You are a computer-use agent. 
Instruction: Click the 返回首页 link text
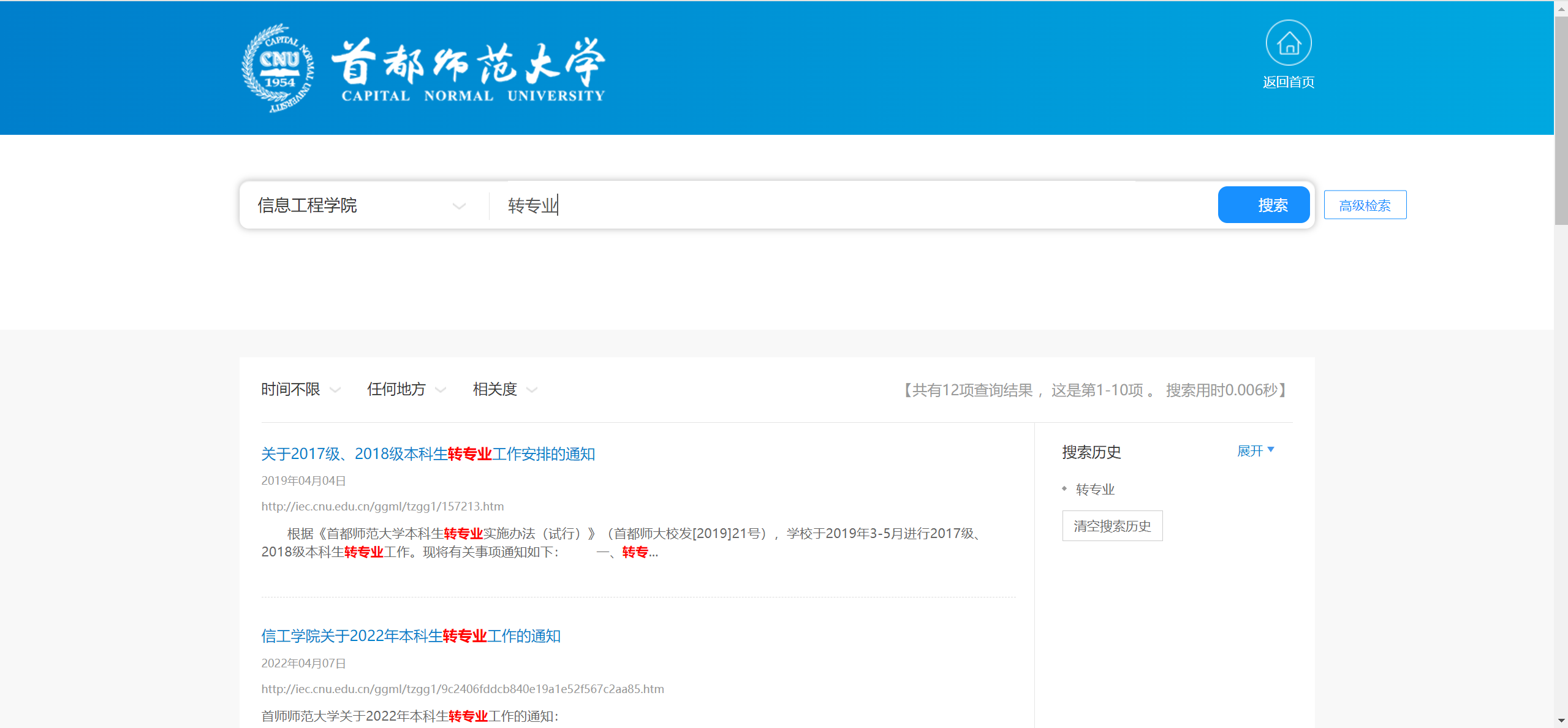[x=1288, y=82]
